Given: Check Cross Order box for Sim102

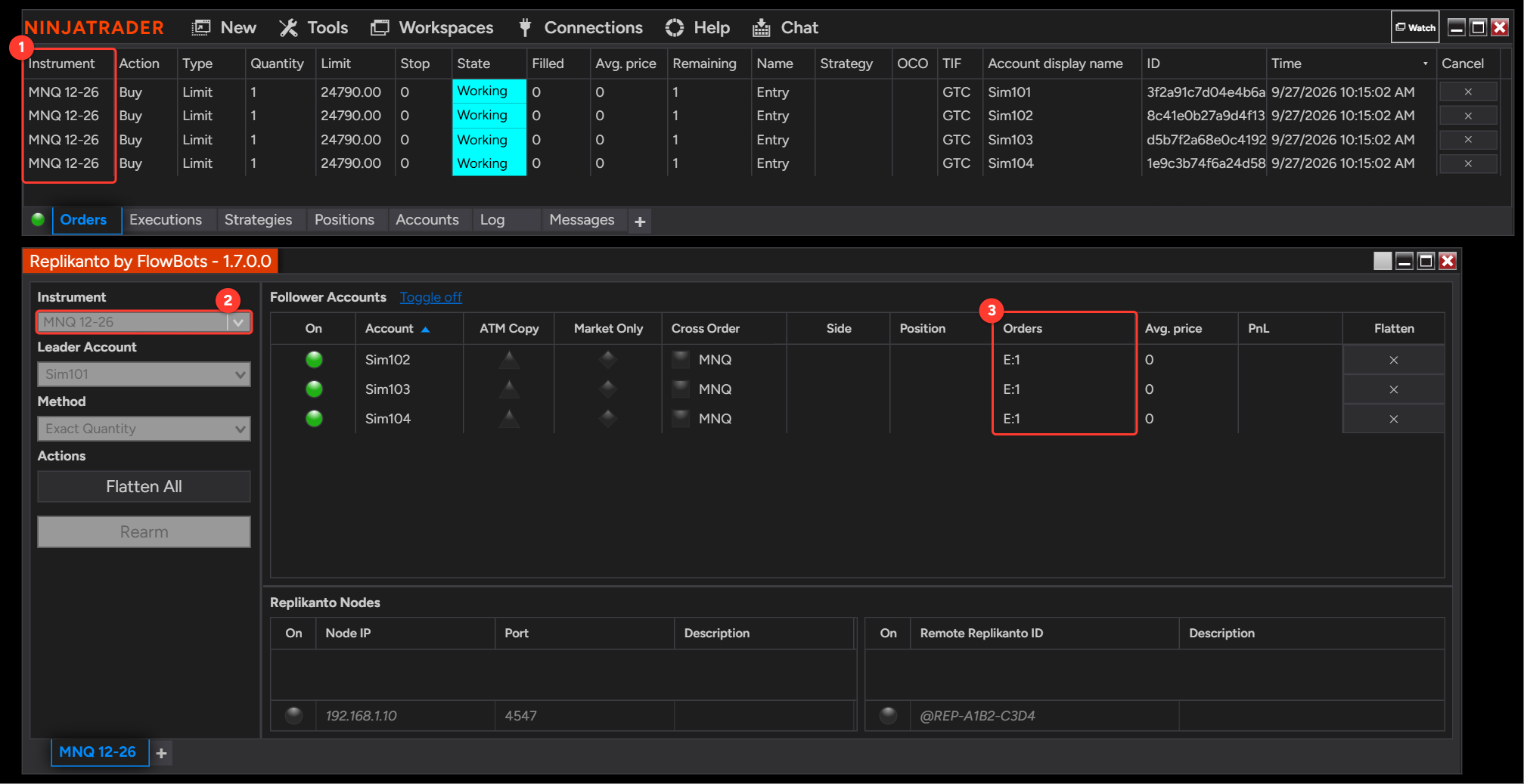Looking at the screenshot, I should [681, 359].
